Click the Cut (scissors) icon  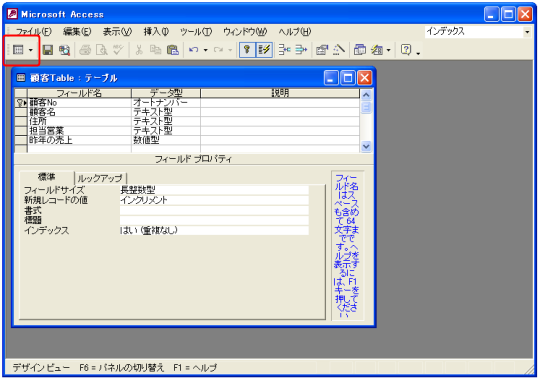coord(139,50)
